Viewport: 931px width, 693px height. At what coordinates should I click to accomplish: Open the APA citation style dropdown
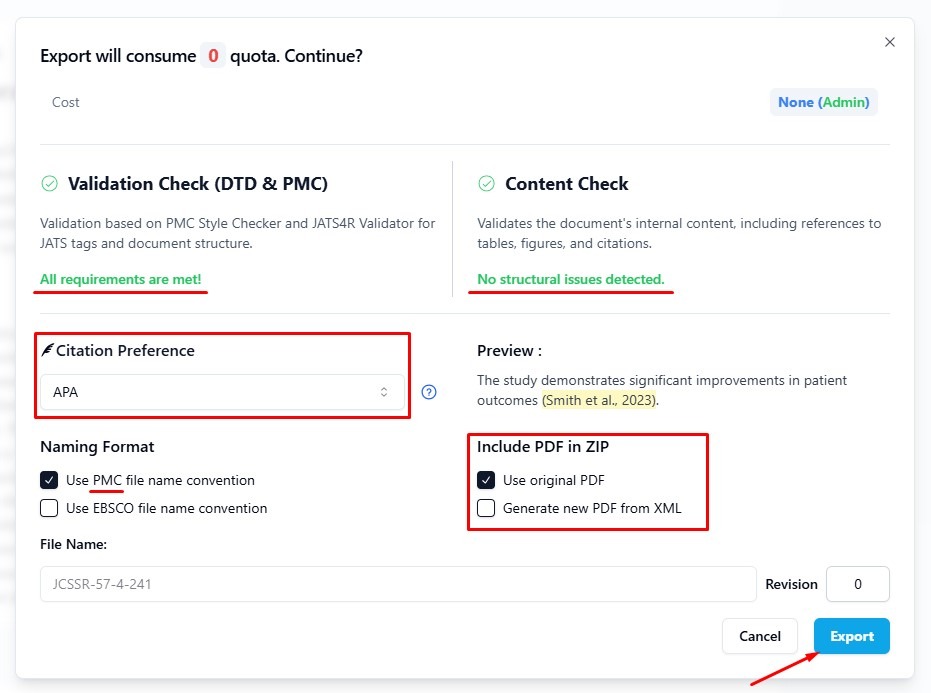pyautogui.click(x=222, y=392)
